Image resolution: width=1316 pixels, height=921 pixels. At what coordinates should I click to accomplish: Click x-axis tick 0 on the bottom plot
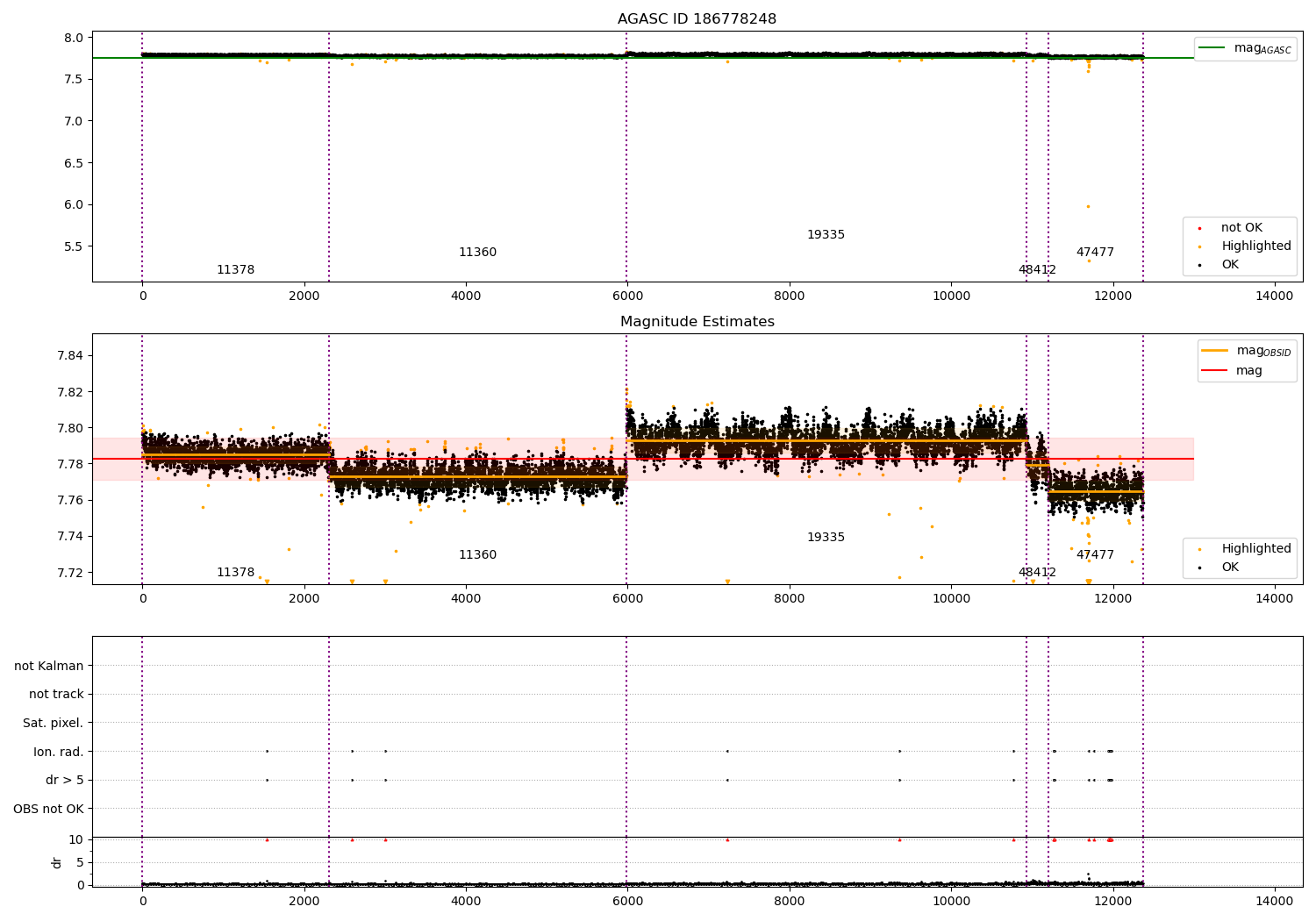142,900
